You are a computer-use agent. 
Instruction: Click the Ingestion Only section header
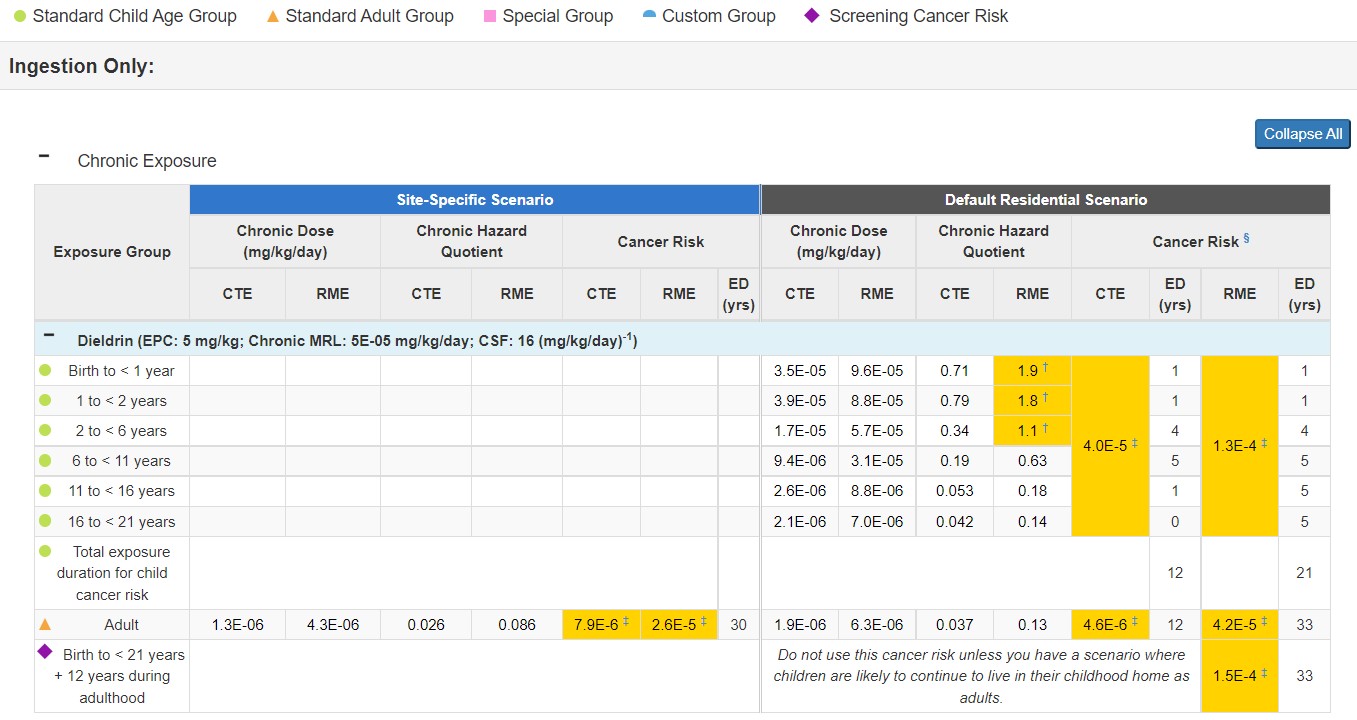coord(81,66)
